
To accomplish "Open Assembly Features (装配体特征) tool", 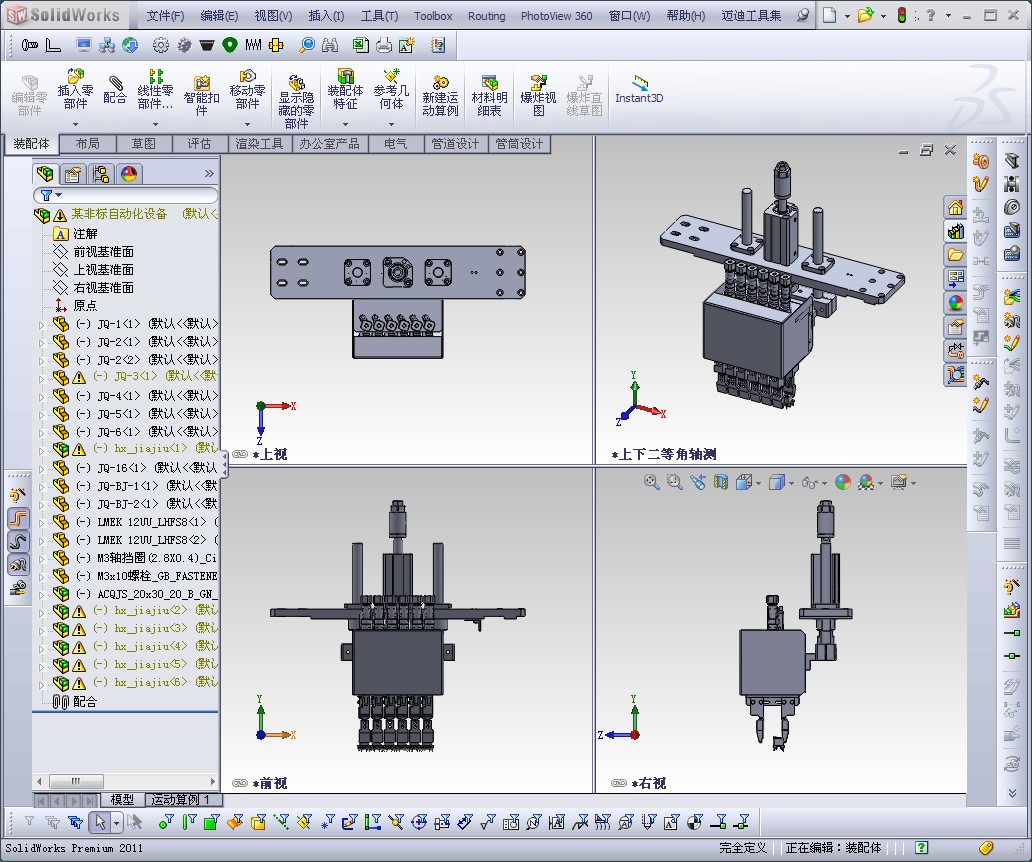I will coord(345,89).
